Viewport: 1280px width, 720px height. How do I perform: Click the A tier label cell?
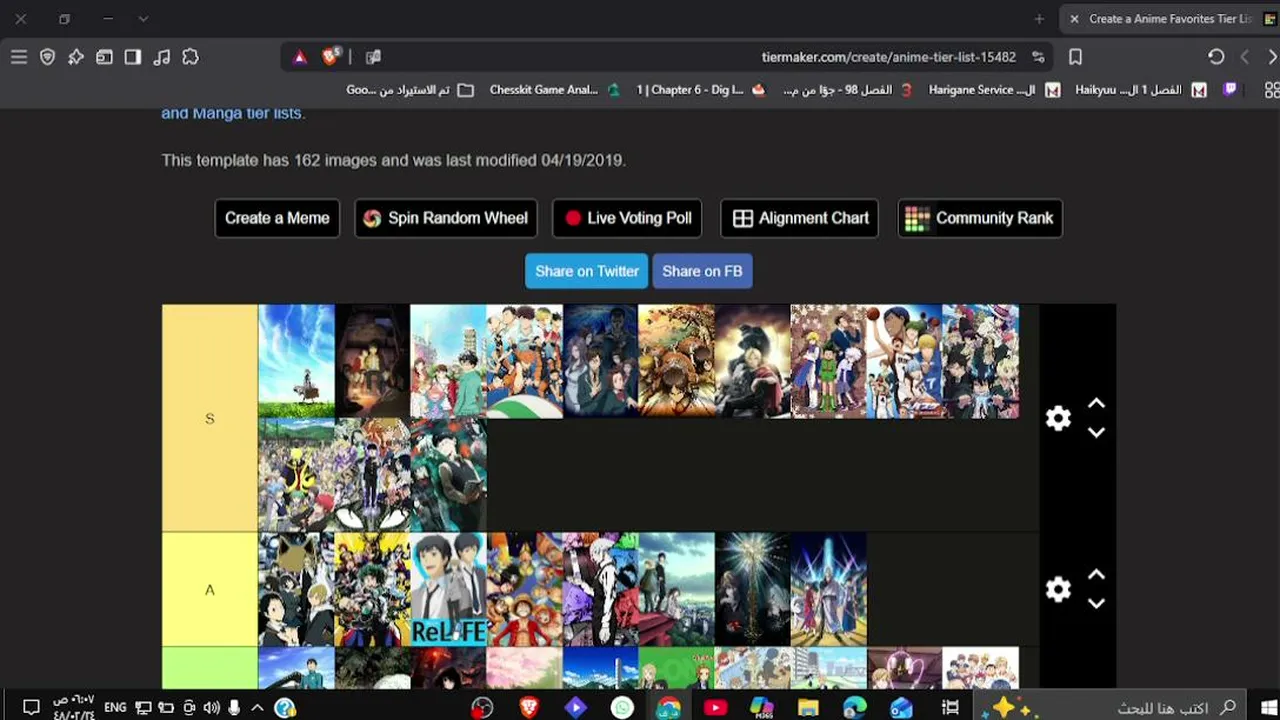(210, 589)
